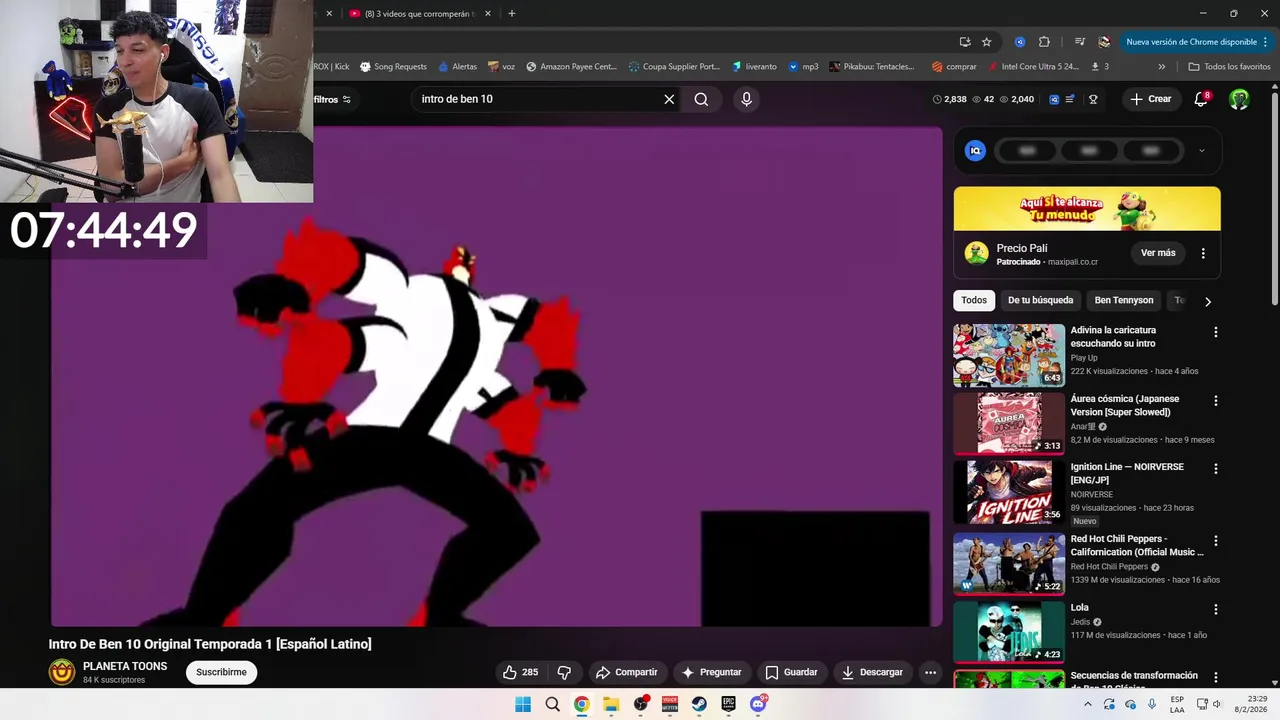Open Steam from the taskbar
Screen dimensions: 1280x720
699,704
